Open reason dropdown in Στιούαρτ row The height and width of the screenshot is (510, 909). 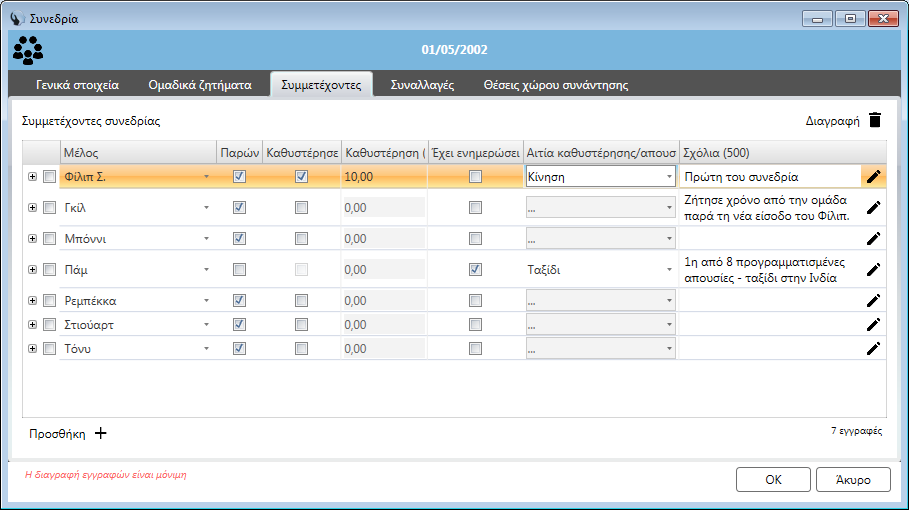pos(669,325)
